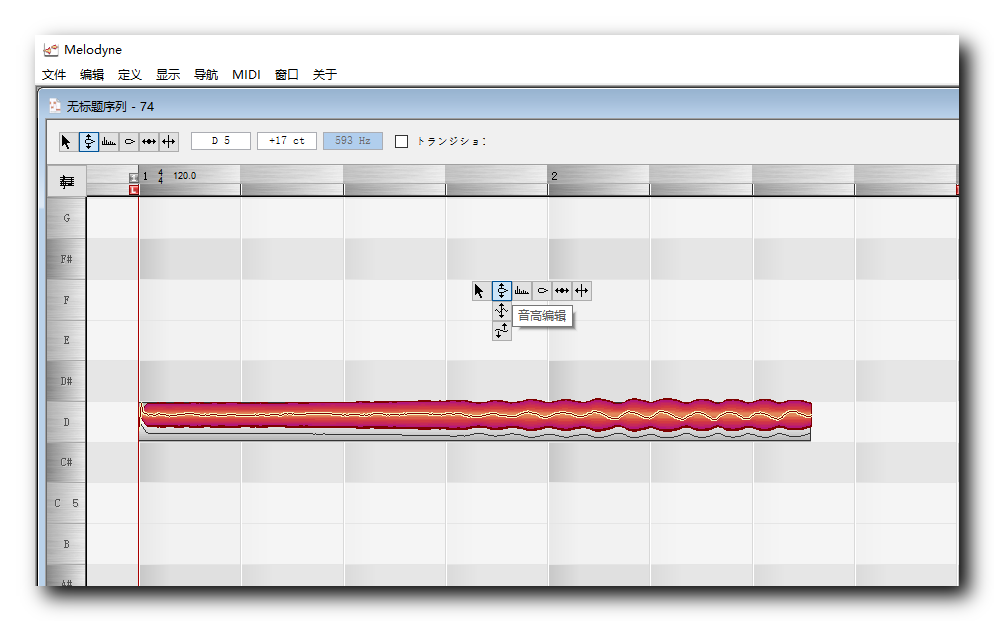Choose formant tool in floating tool palette
The image size is (994, 621).
coord(522,291)
